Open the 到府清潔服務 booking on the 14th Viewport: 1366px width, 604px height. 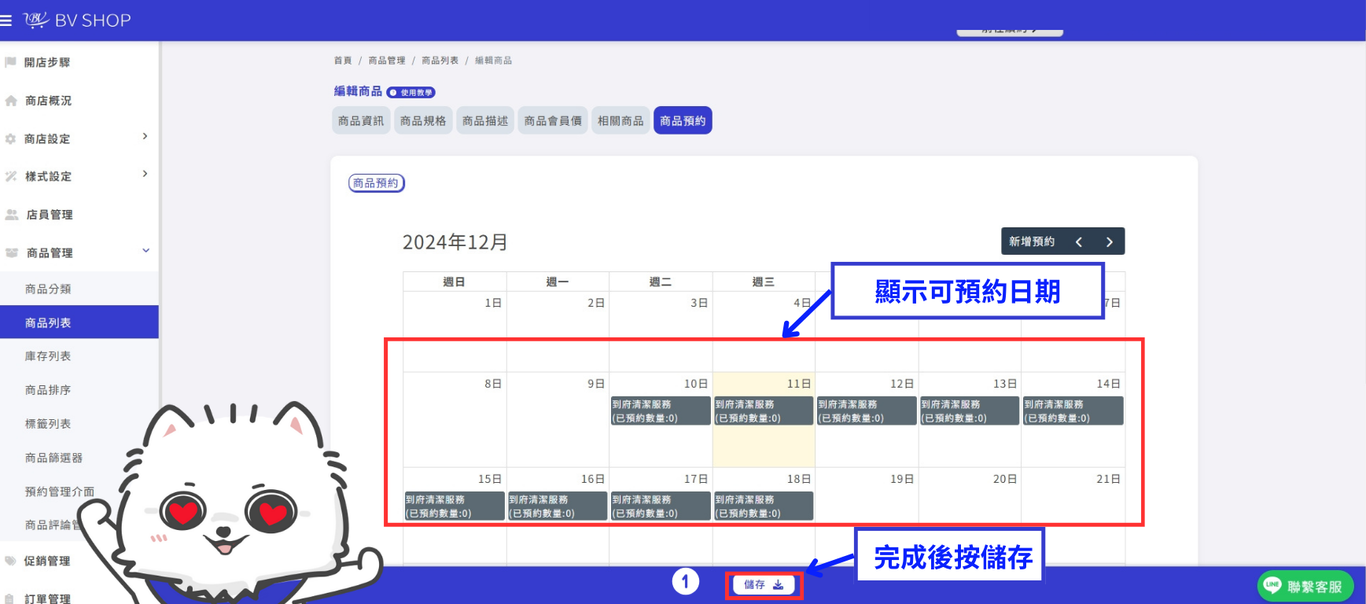pyautogui.click(x=1072, y=411)
